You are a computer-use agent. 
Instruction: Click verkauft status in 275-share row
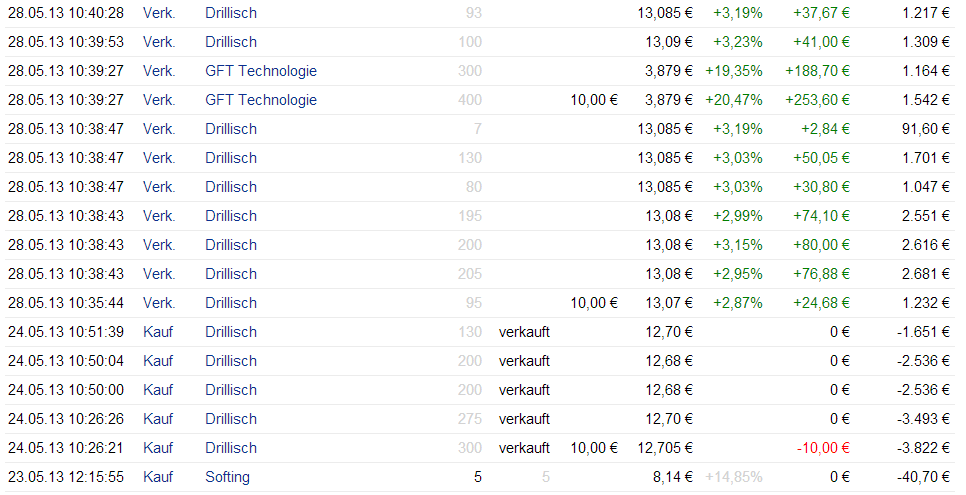[524, 419]
